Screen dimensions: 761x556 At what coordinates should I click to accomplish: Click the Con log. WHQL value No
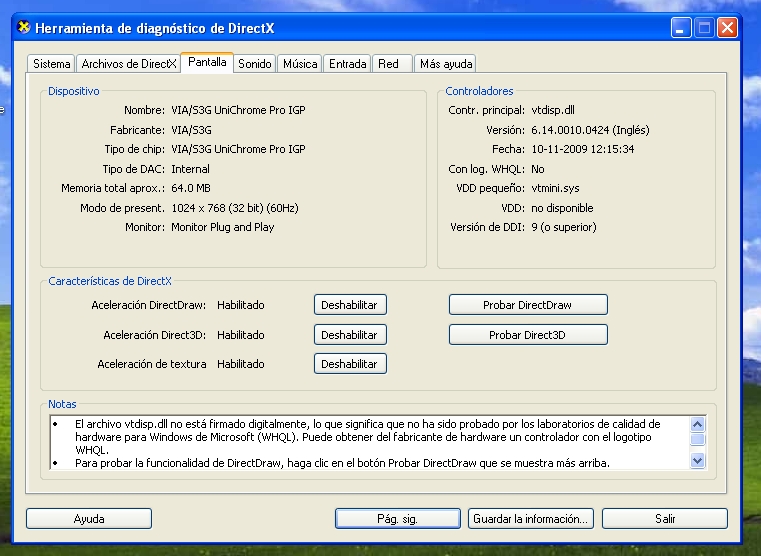coord(538,169)
